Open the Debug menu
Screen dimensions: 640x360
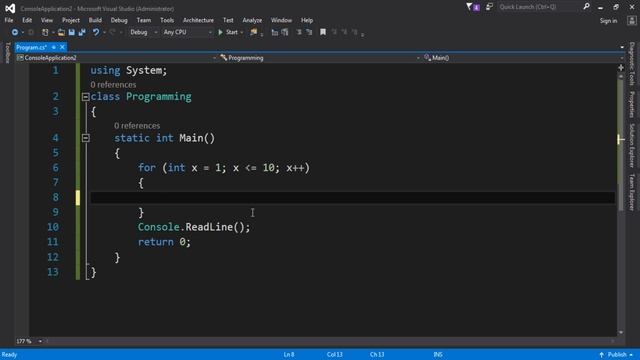point(119,20)
